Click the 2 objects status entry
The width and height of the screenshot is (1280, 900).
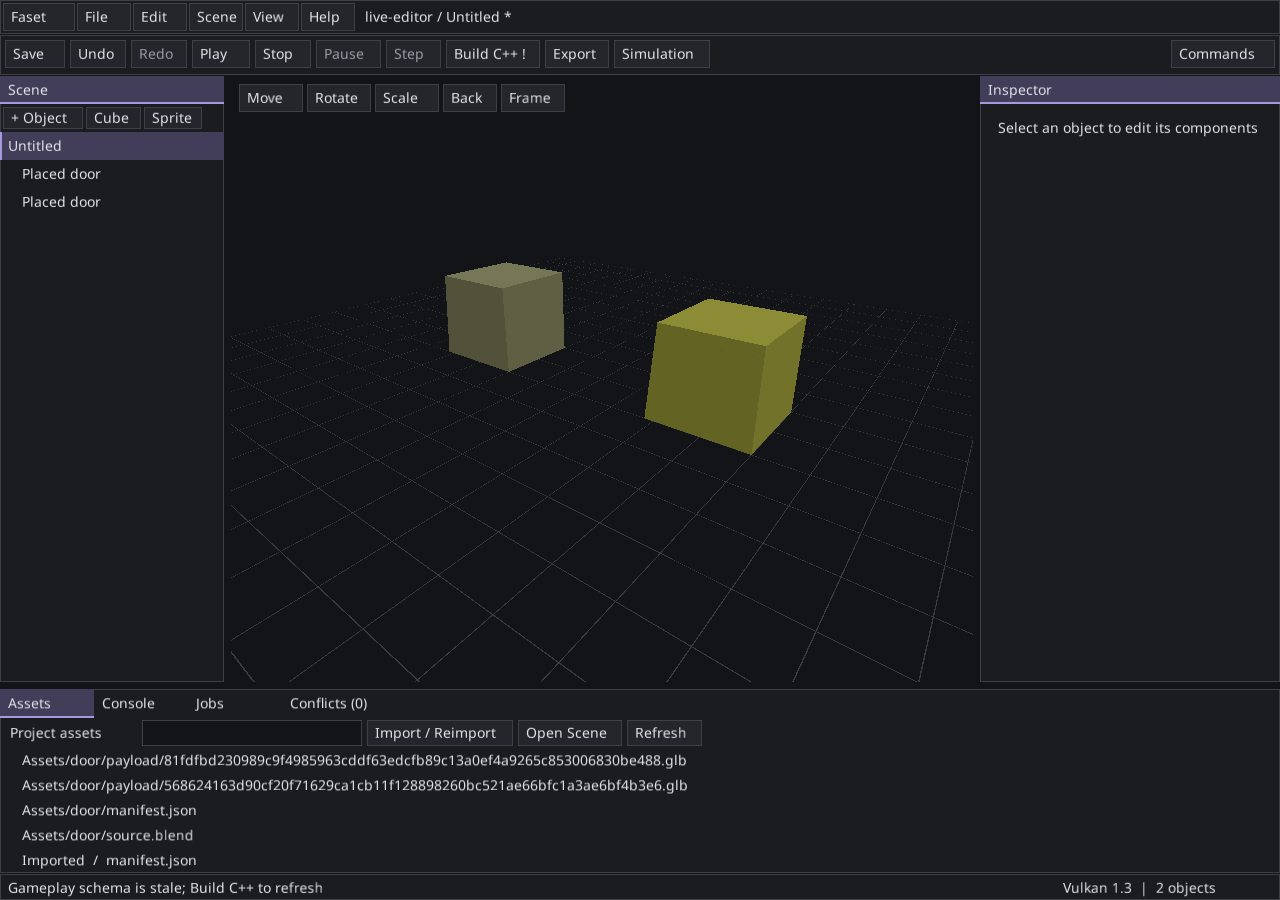pyautogui.click(x=1186, y=888)
